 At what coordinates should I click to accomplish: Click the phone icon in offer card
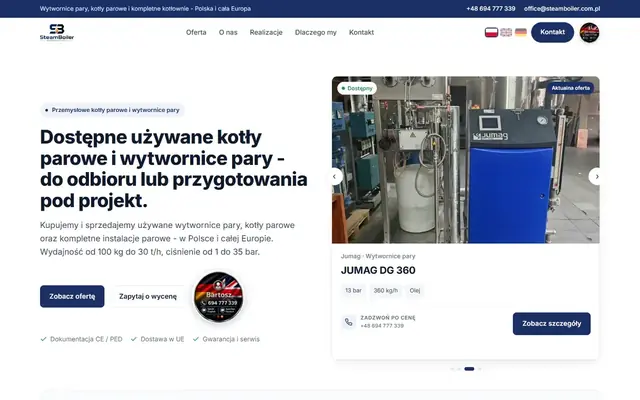[x=349, y=322]
